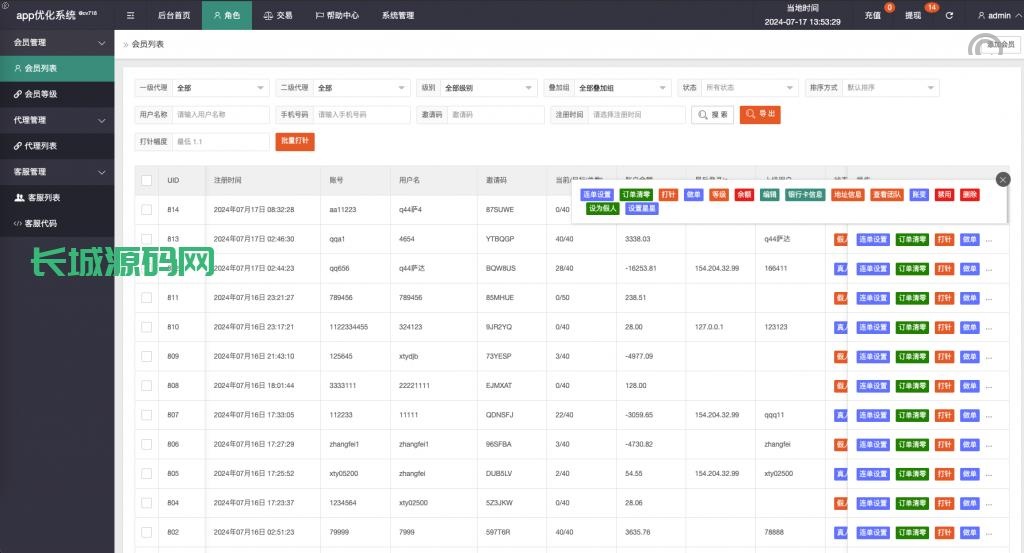Open the 排序方式 sort dropdown
1024x553 pixels.
(890, 88)
